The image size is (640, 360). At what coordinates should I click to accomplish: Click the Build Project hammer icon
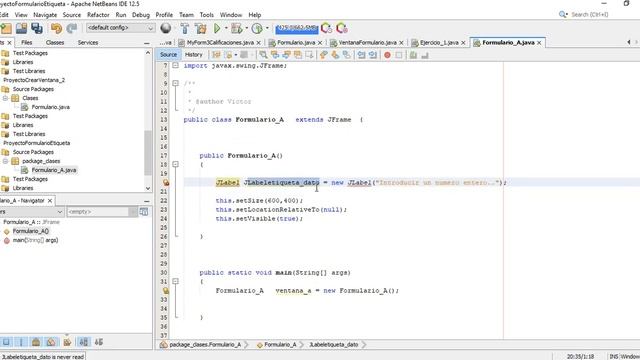(184, 28)
